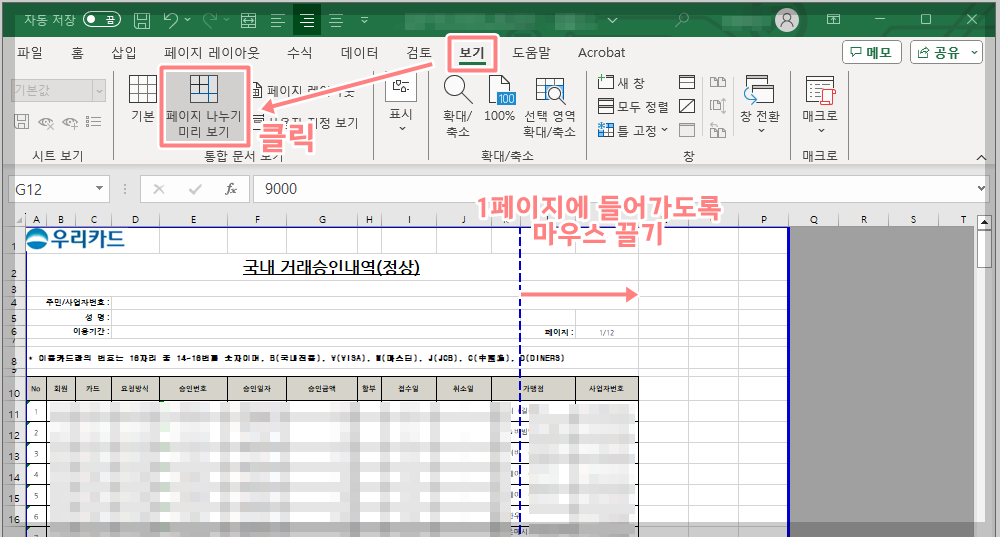Click the highlighted center align icon
Screen dimensions: 1000x537
[x=307, y=20]
